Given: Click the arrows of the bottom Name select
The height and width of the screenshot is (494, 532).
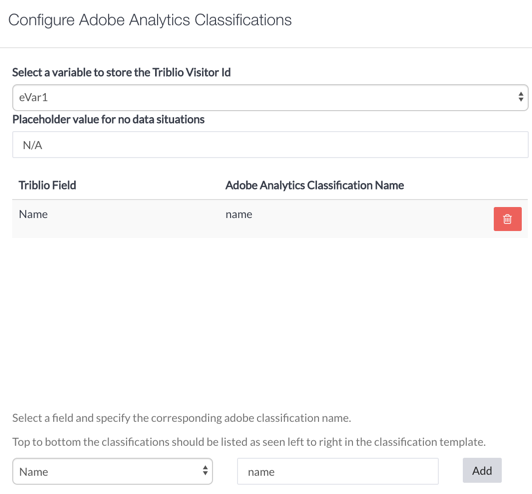Looking at the screenshot, I should coord(205,471).
